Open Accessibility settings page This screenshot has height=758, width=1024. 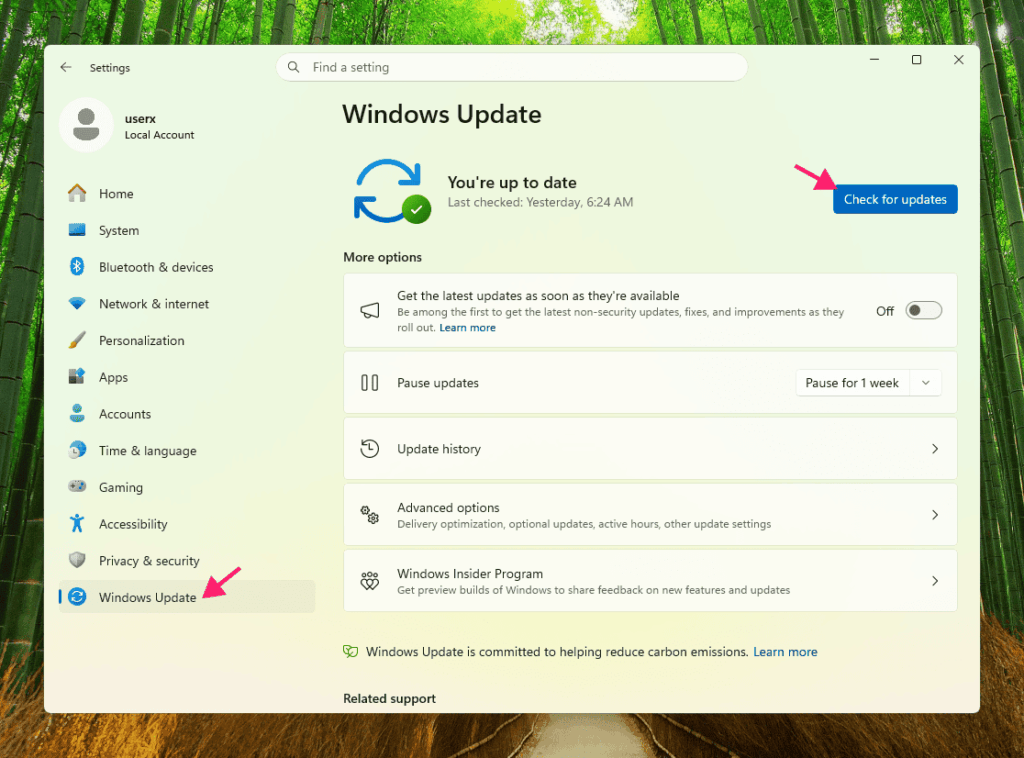(187, 524)
